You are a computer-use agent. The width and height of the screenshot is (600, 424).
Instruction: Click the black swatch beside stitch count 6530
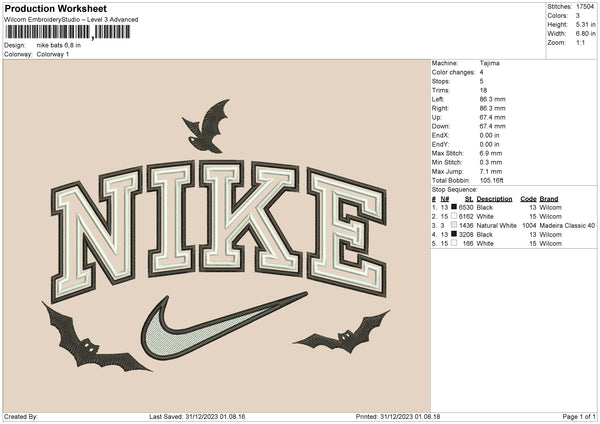point(454,207)
